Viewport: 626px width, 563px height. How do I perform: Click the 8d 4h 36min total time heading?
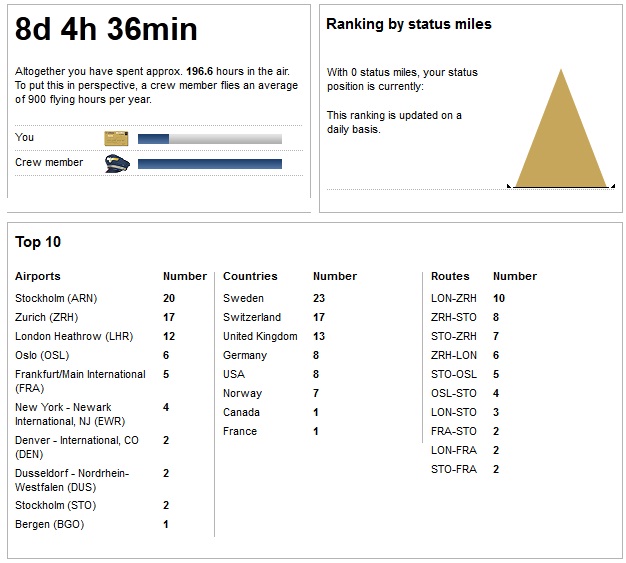[x=106, y=30]
